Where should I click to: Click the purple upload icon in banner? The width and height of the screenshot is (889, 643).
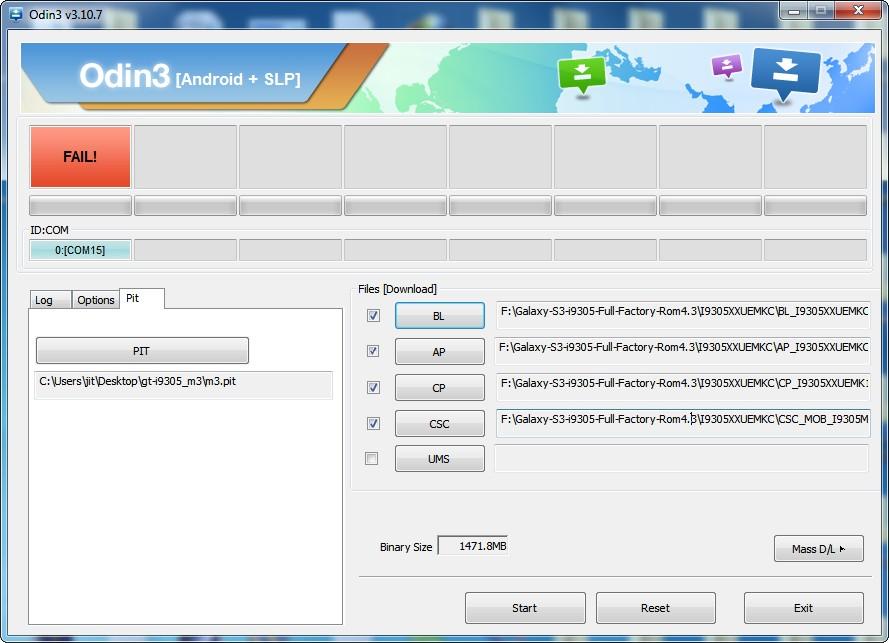tap(726, 66)
